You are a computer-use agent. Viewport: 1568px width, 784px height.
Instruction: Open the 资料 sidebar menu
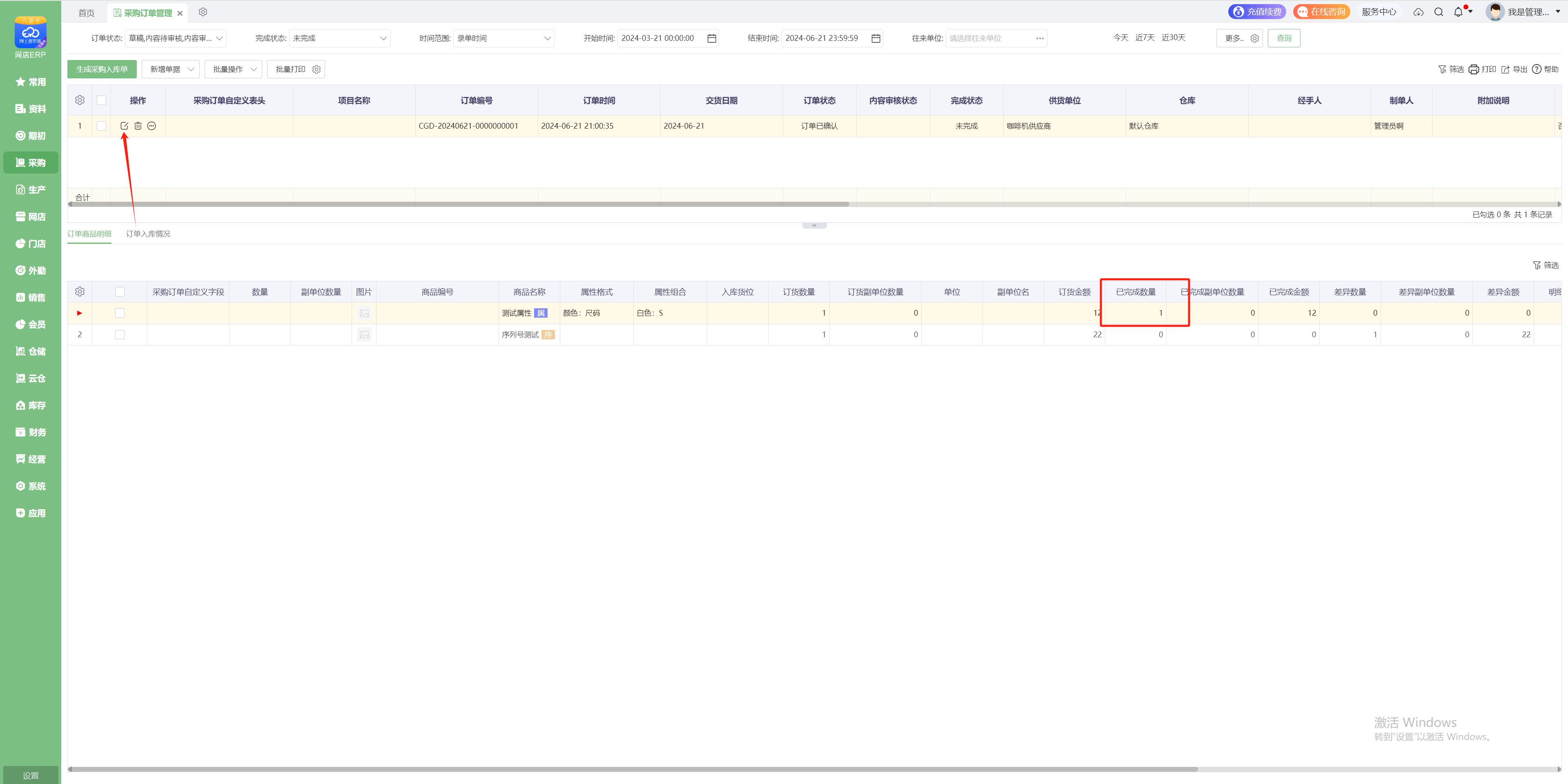pos(31,109)
